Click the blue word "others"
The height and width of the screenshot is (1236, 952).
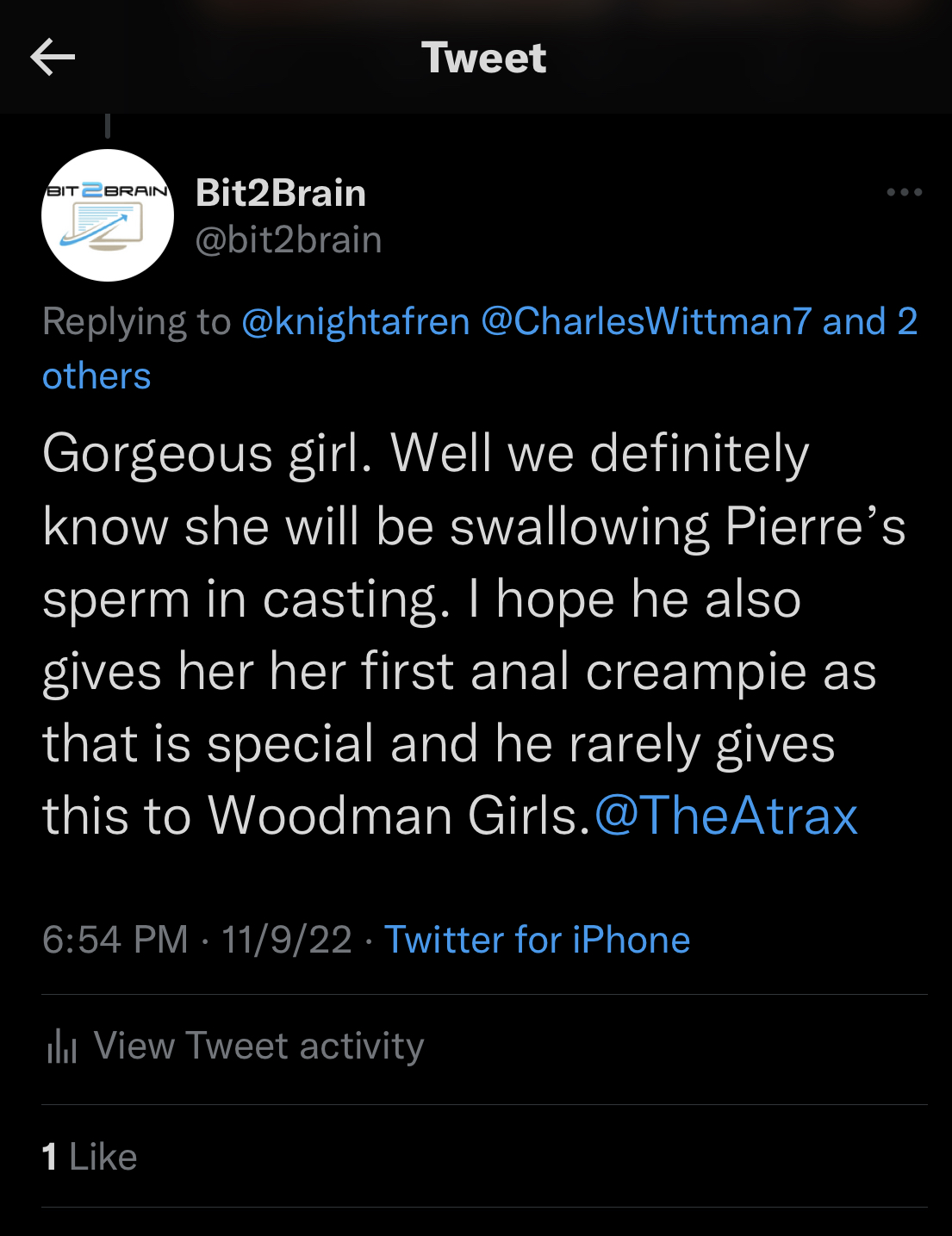(x=96, y=376)
